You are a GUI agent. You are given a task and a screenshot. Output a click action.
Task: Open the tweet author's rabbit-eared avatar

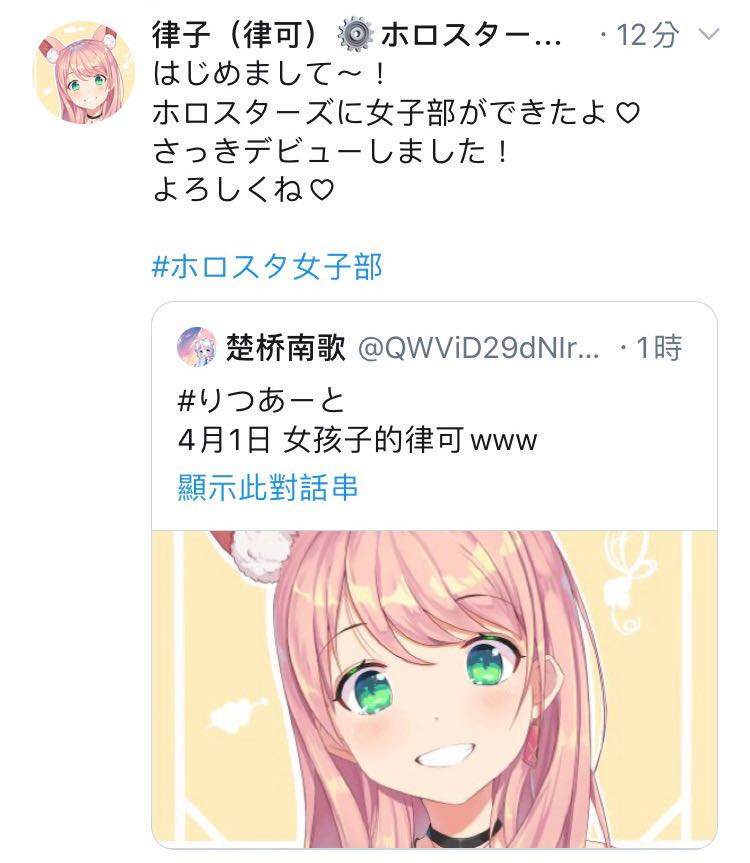(84, 72)
